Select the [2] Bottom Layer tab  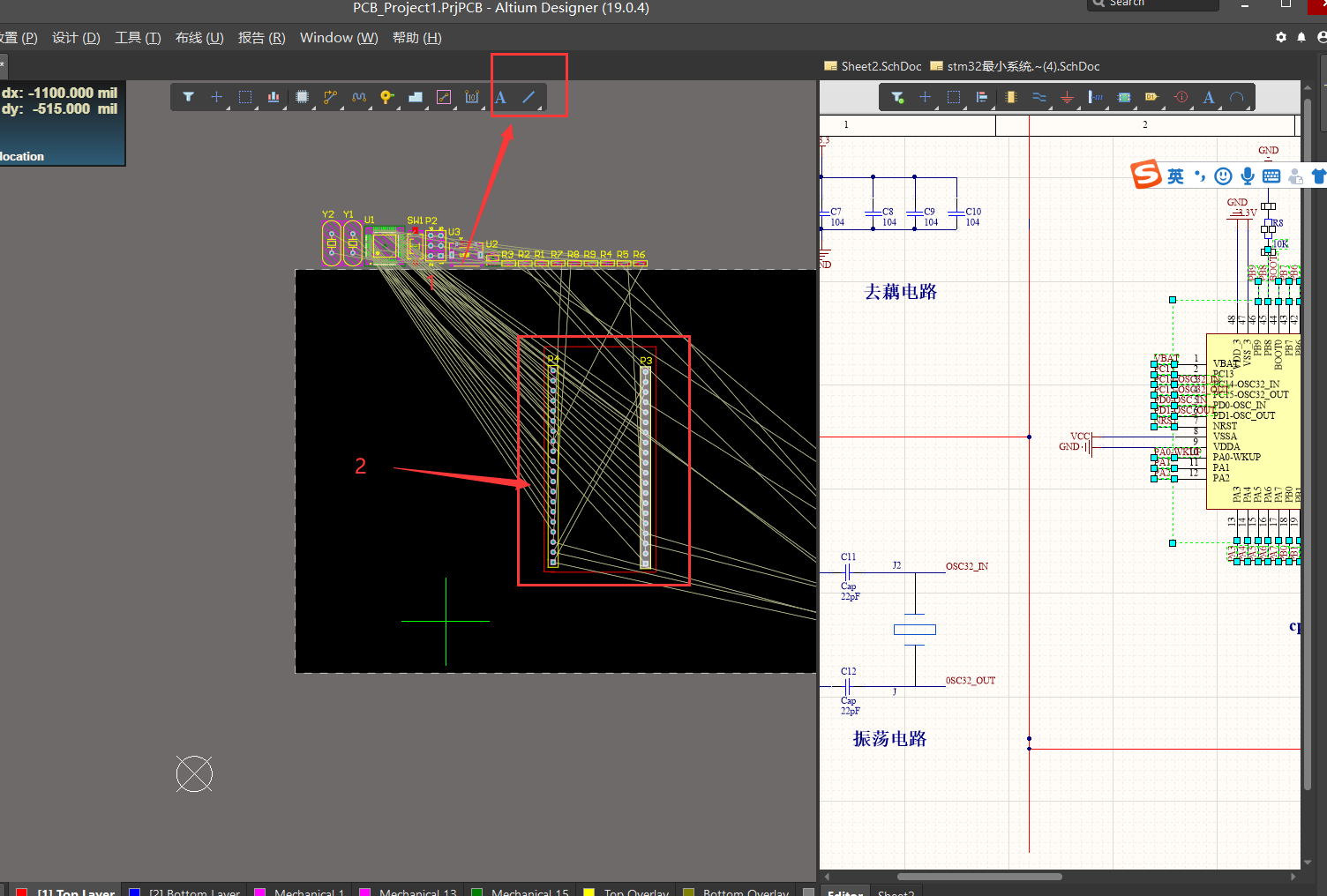click(x=184, y=891)
